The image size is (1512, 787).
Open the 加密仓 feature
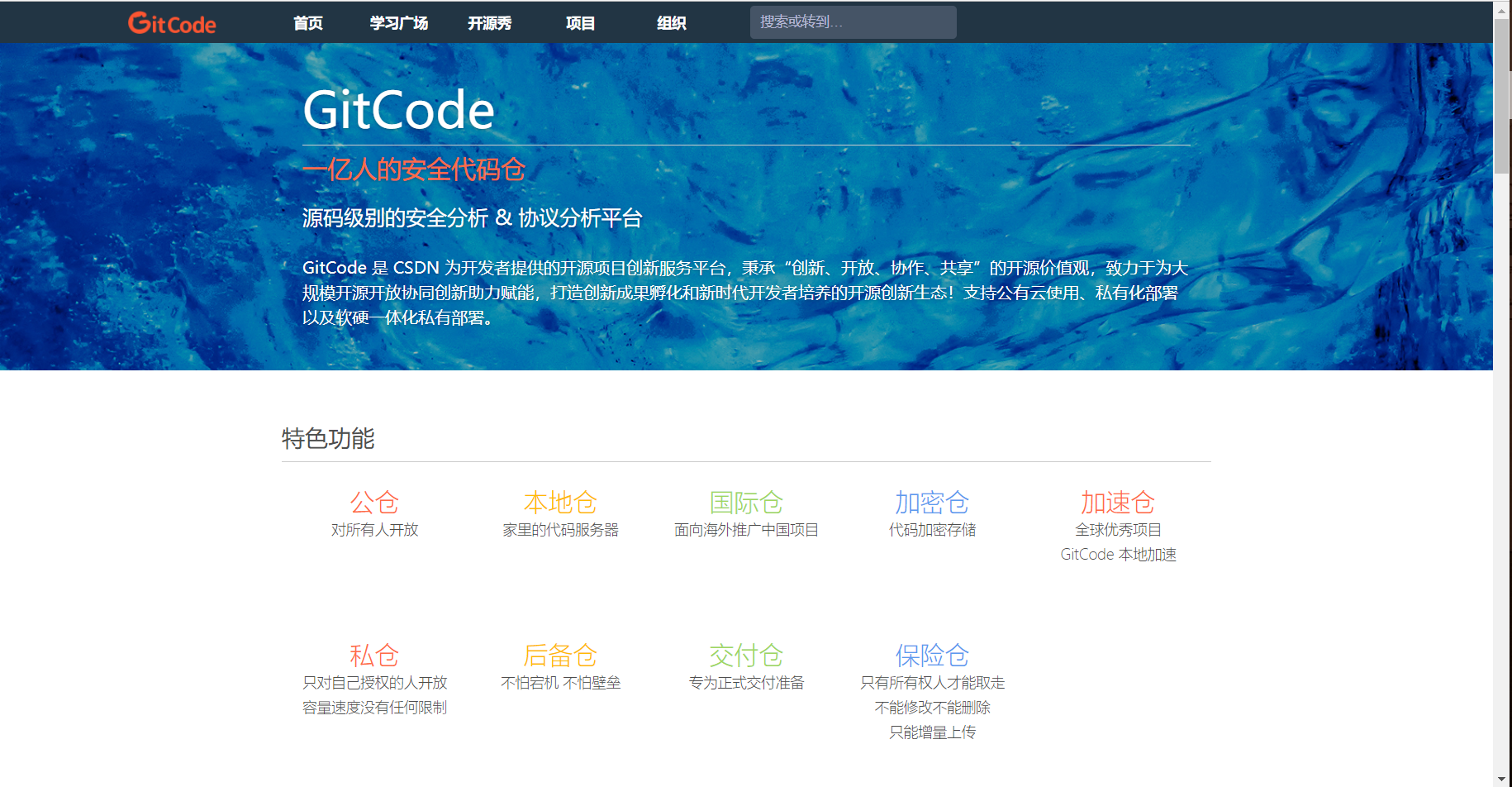[x=932, y=502]
